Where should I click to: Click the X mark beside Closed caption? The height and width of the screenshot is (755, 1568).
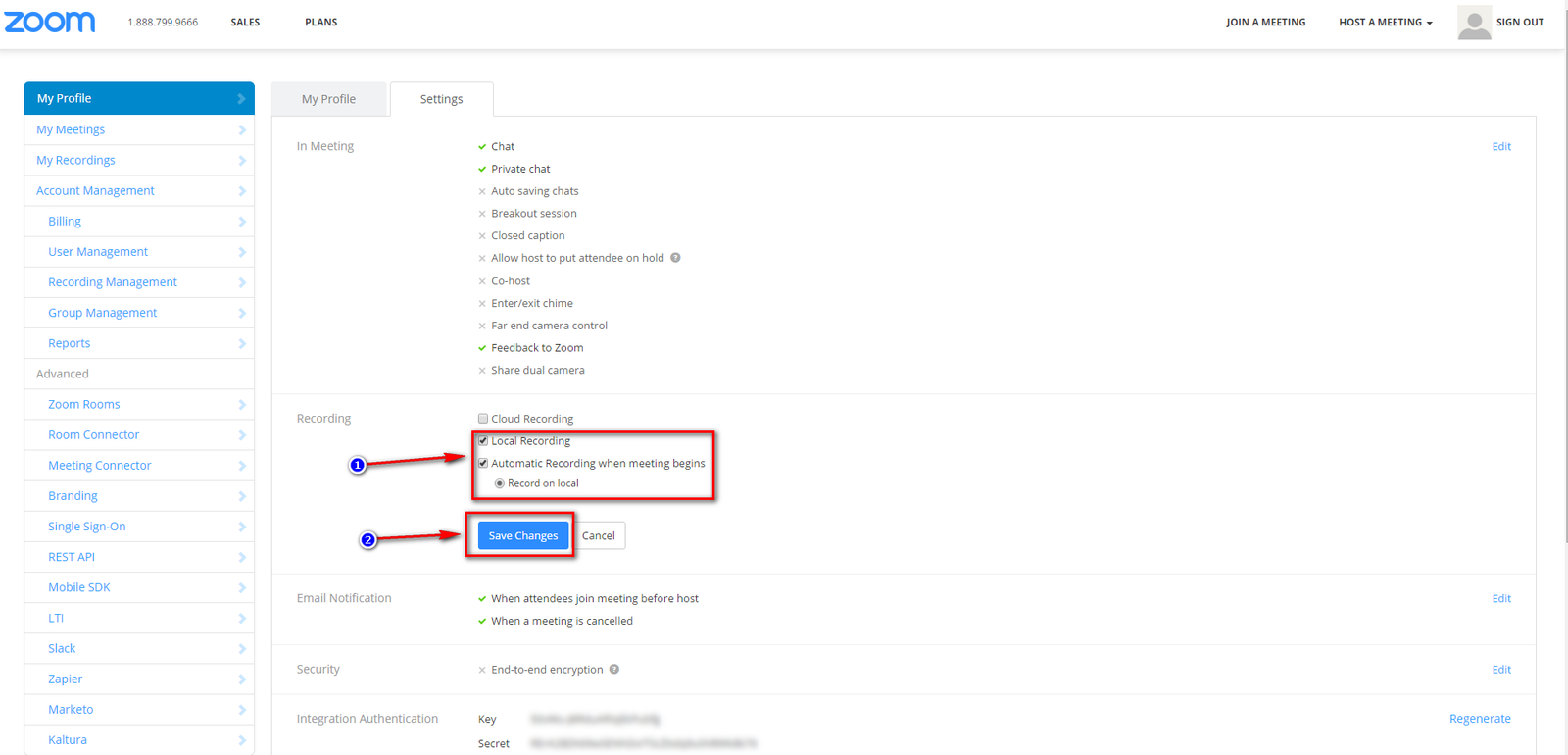[x=482, y=236]
